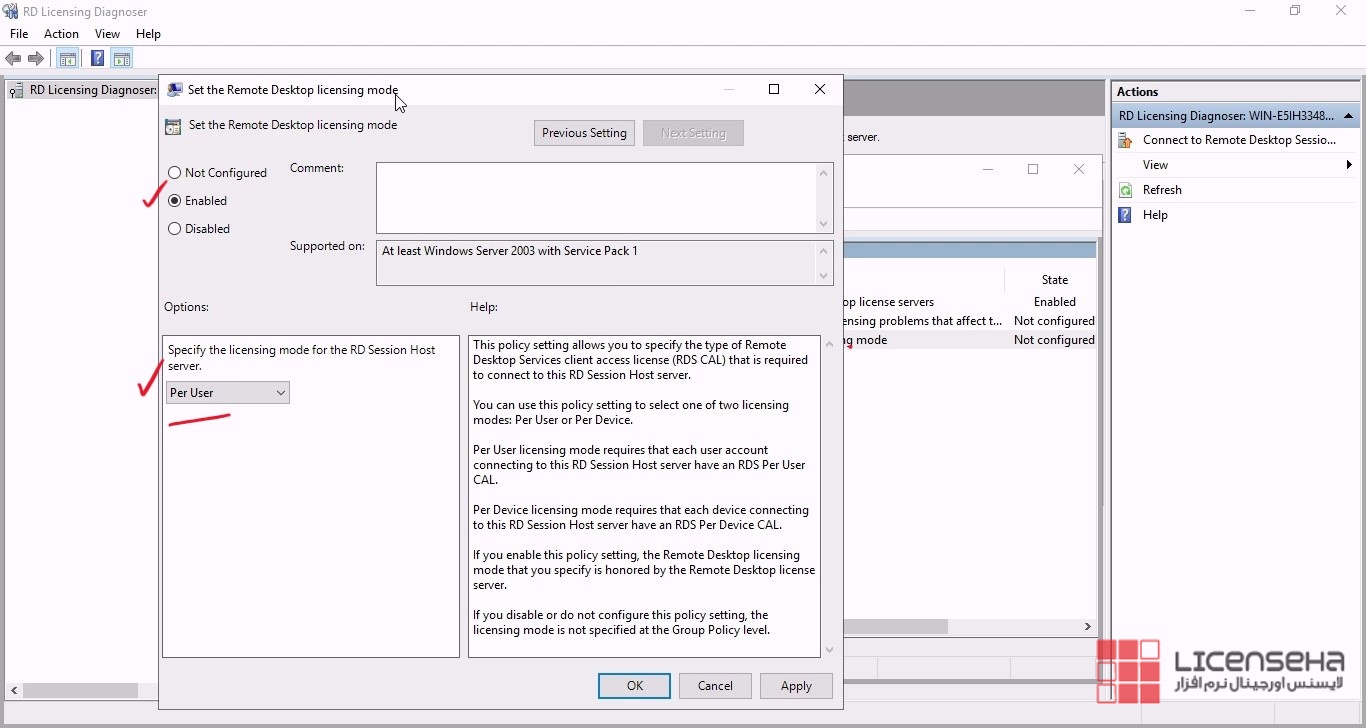Click the Connect to Remote Desktop Session icon
The image size is (1366, 728).
(1125, 140)
